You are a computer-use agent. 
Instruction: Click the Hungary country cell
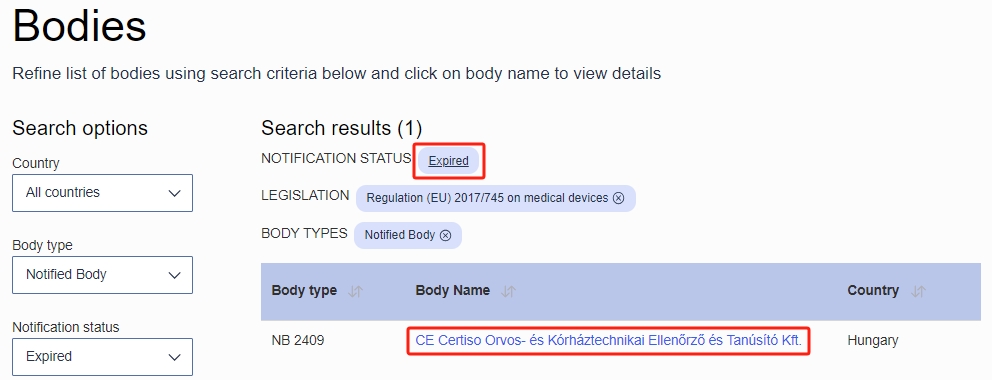click(x=872, y=341)
